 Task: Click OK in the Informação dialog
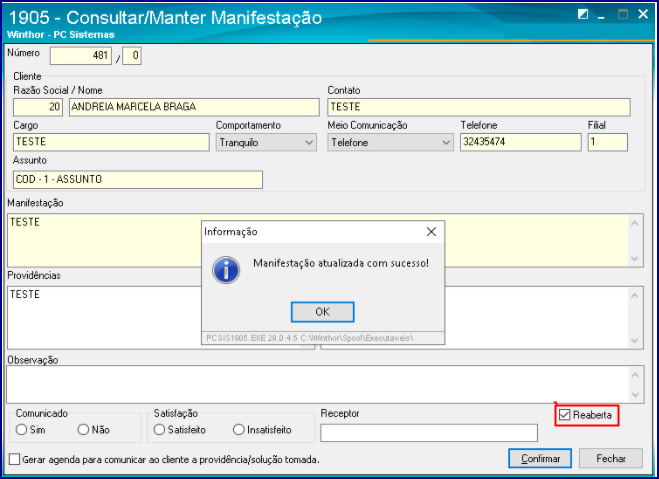click(322, 312)
